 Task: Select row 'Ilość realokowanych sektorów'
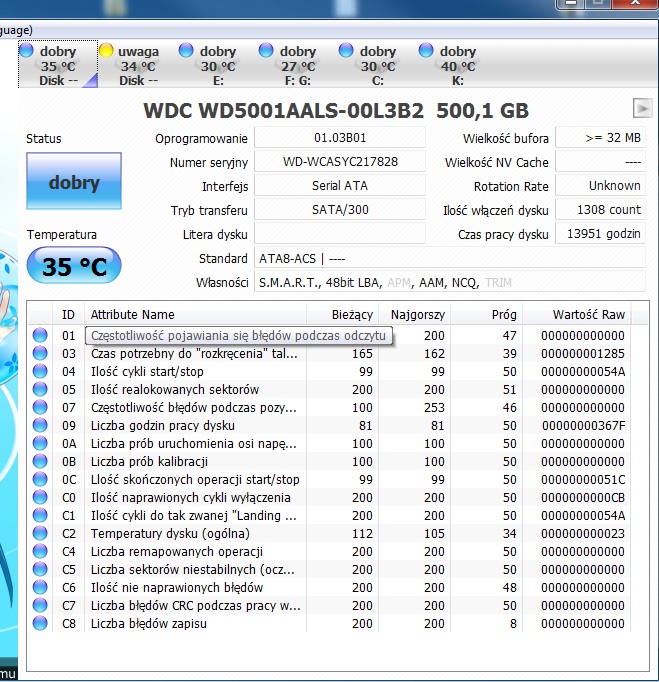tap(329, 389)
